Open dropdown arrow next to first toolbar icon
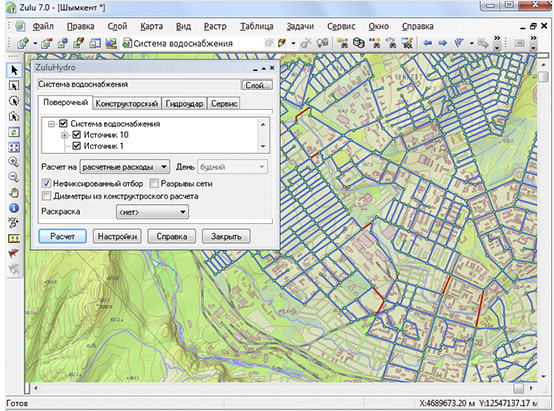Viewport: 554px width, 411px height. 35,43
